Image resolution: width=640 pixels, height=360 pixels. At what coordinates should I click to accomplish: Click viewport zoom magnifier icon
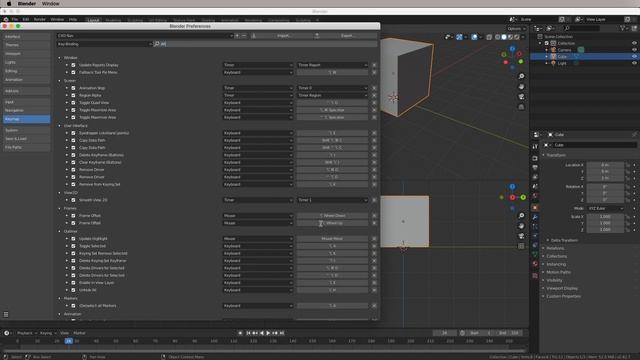click(x=521, y=76)
